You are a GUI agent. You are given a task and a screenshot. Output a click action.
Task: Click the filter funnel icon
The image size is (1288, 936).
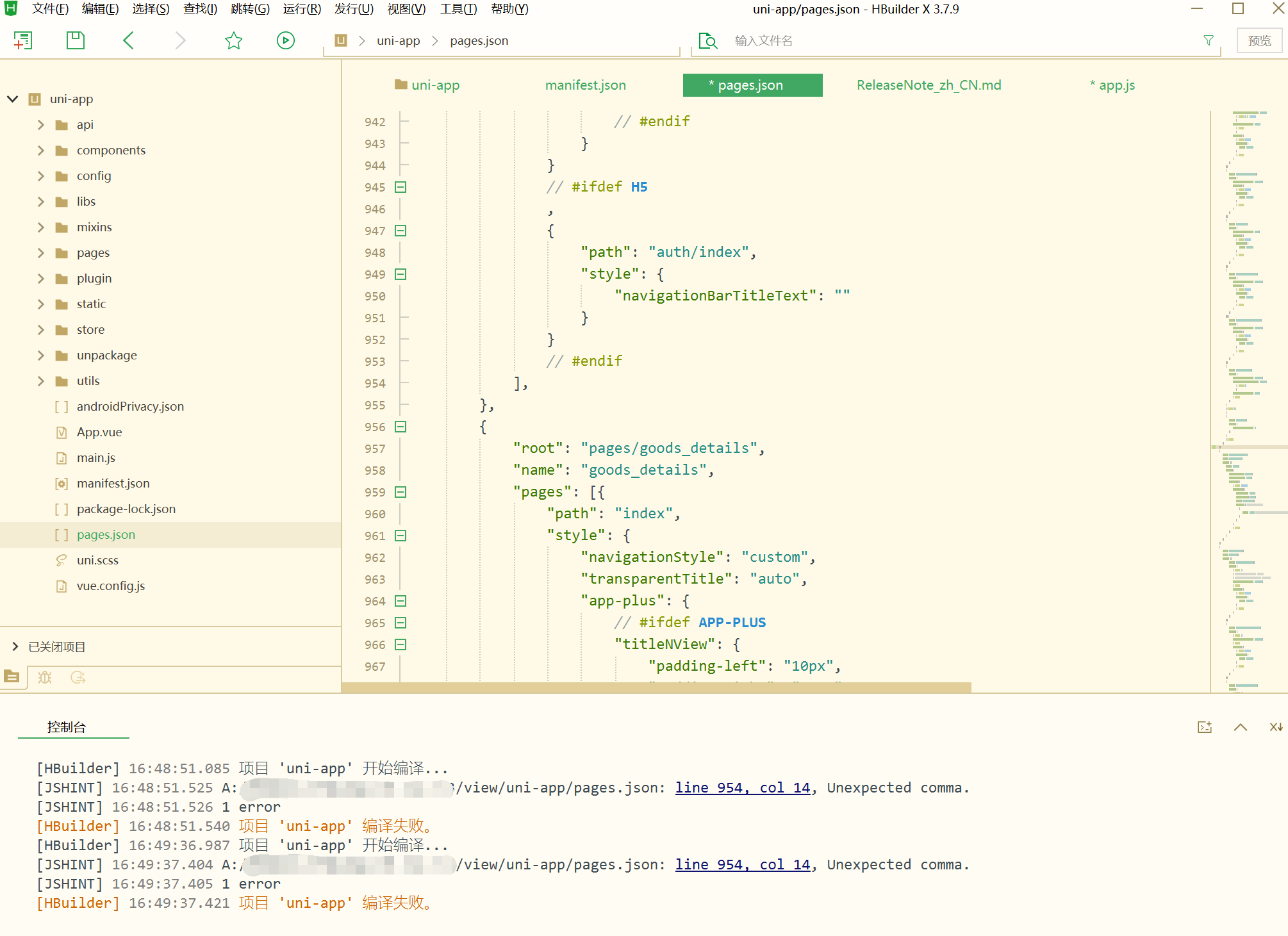1209,40
